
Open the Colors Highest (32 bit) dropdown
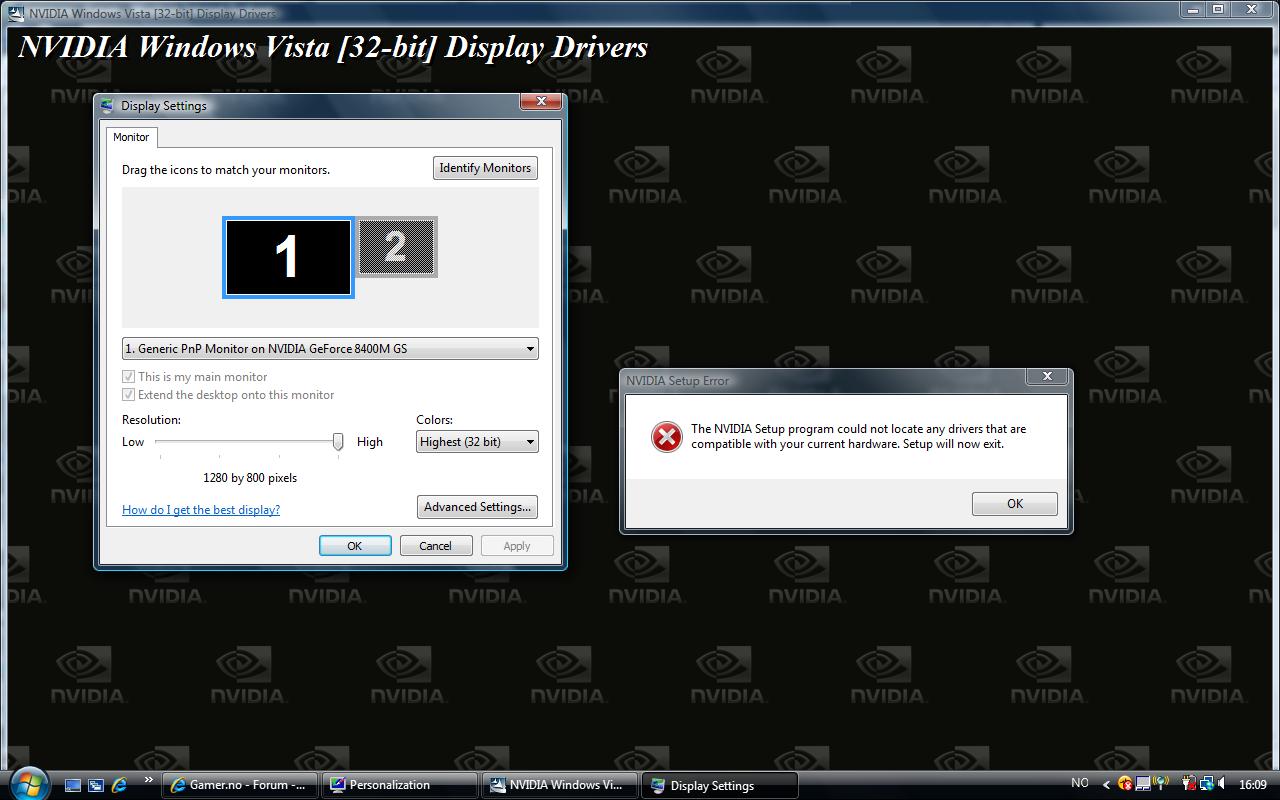click(x=477, y=442)
